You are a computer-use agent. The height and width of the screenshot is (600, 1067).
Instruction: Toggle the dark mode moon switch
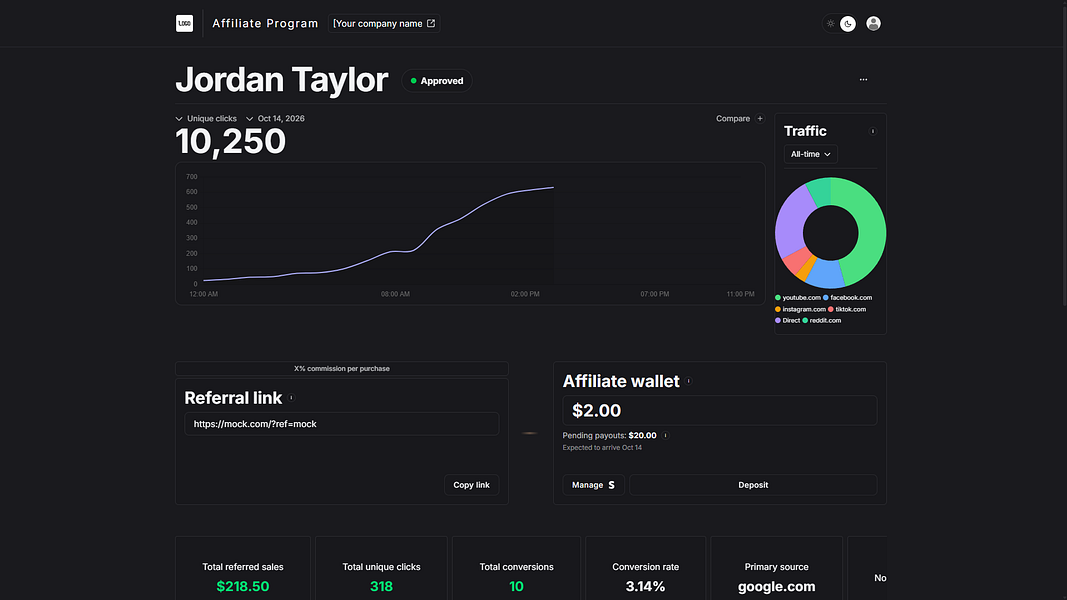click(x=848, y=24)
